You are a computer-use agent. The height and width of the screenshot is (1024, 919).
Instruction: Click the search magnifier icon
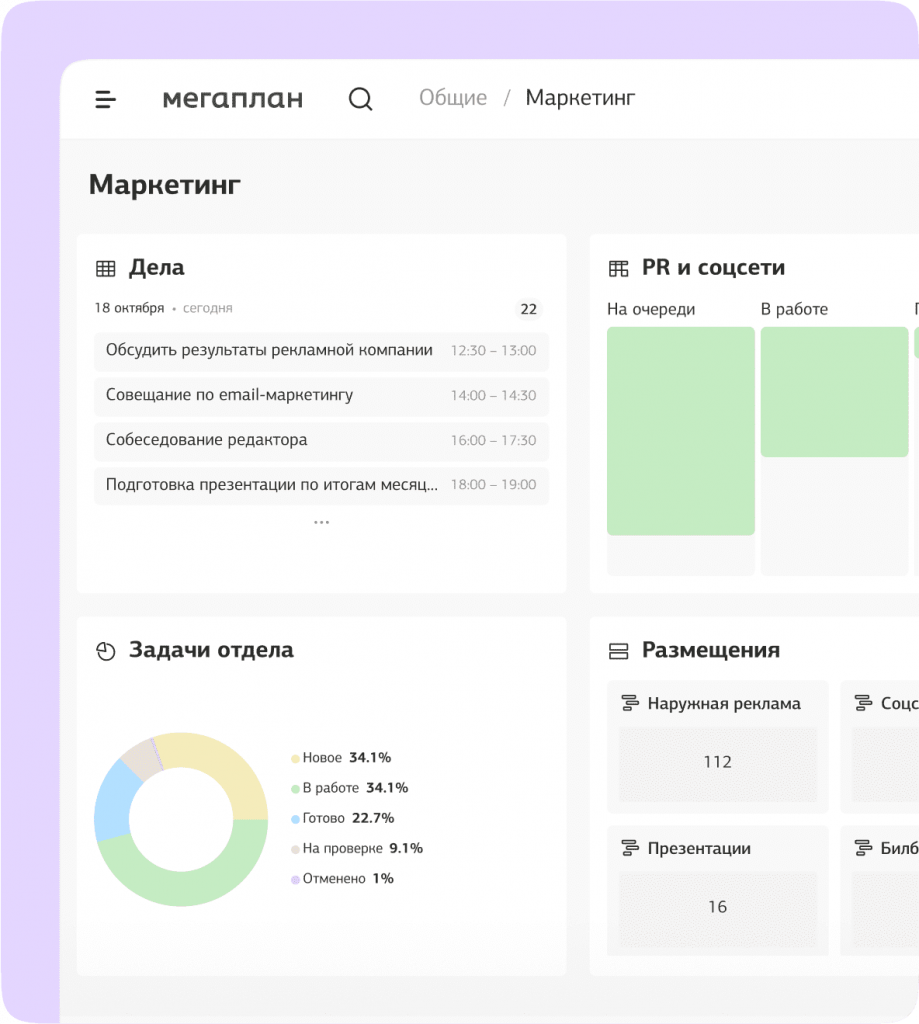pyautogui.click(x=360, y=99)
